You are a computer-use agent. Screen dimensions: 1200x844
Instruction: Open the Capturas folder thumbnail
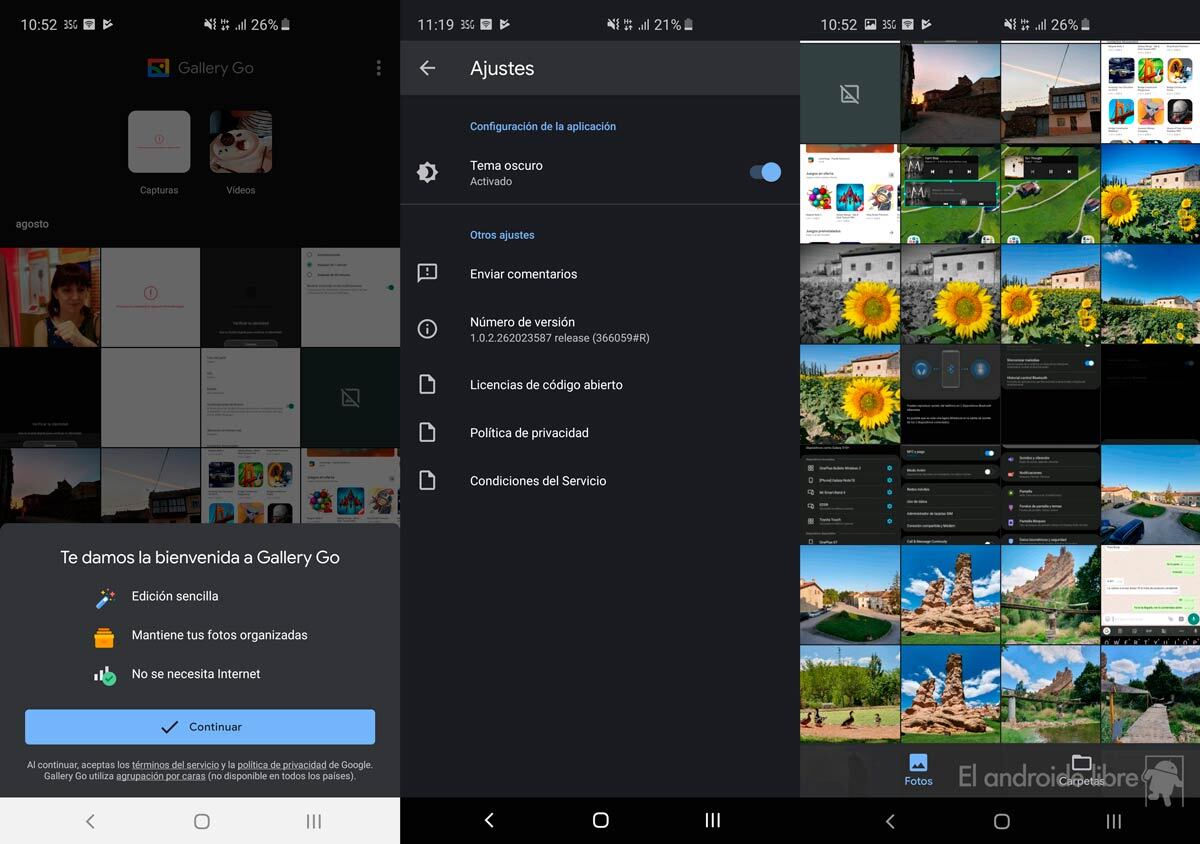pyautogui.click(x=159, y=142)
